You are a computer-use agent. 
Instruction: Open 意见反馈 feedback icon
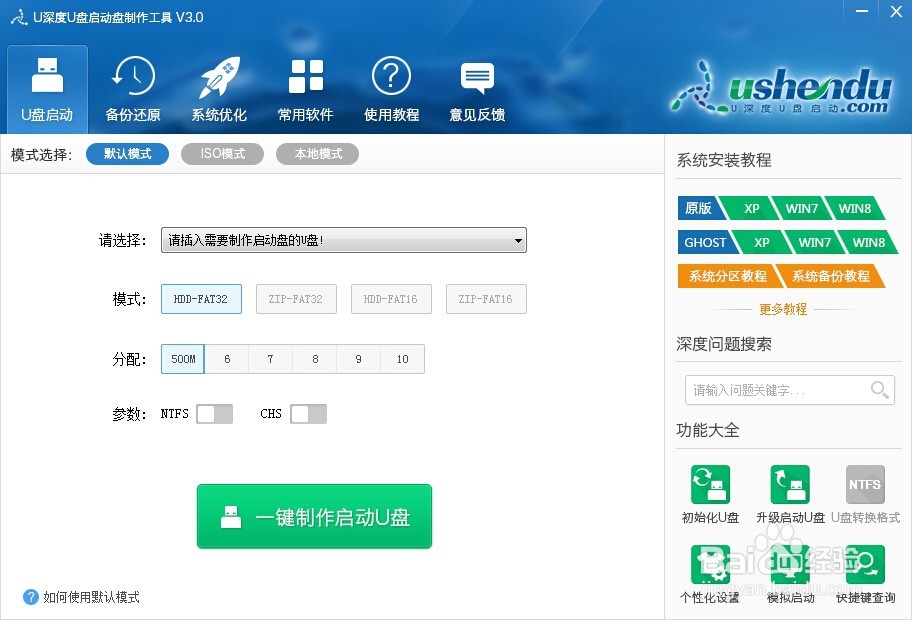(x=477, y=88)
